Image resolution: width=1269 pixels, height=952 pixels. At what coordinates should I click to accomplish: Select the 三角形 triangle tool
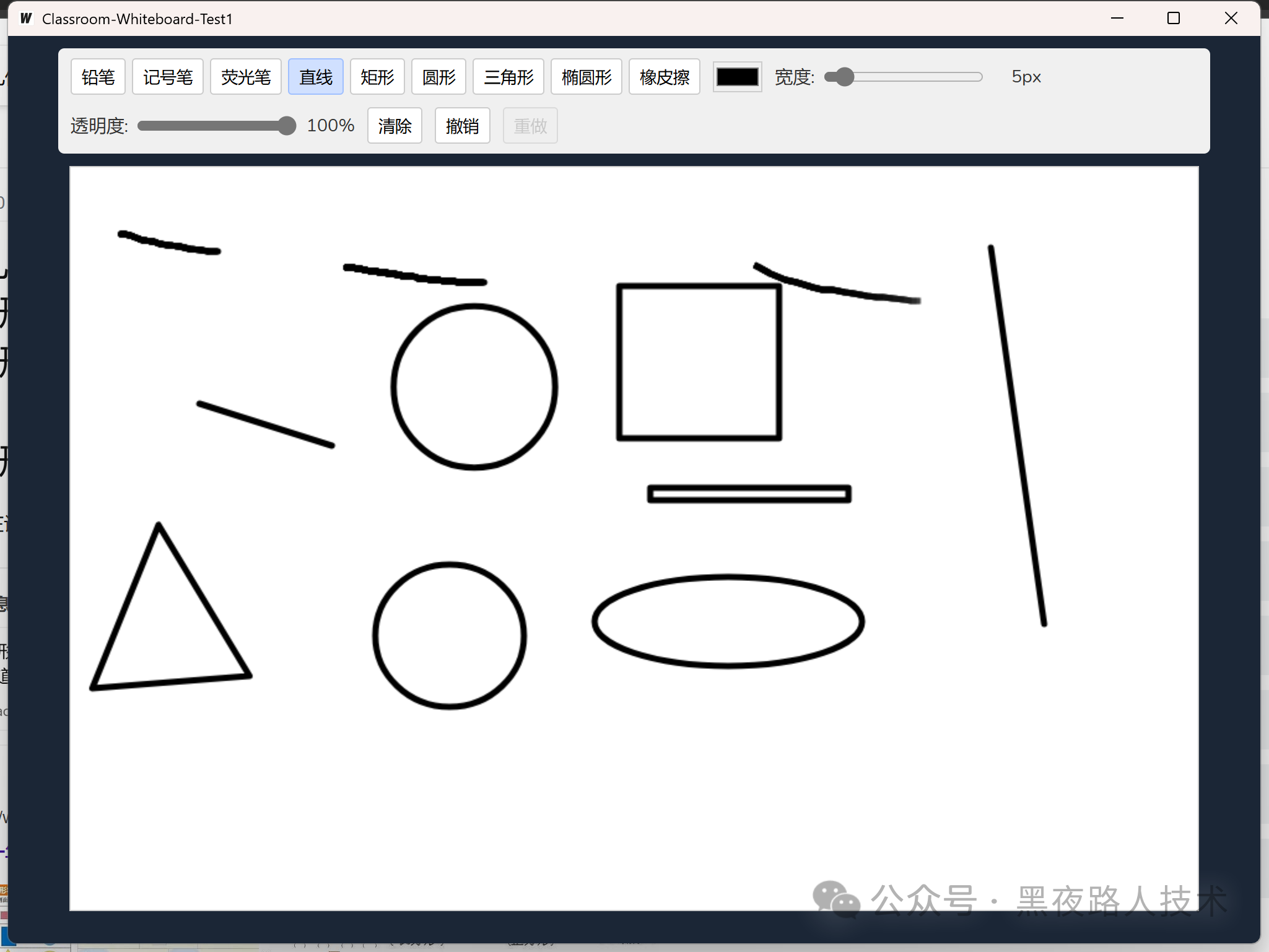508,77
